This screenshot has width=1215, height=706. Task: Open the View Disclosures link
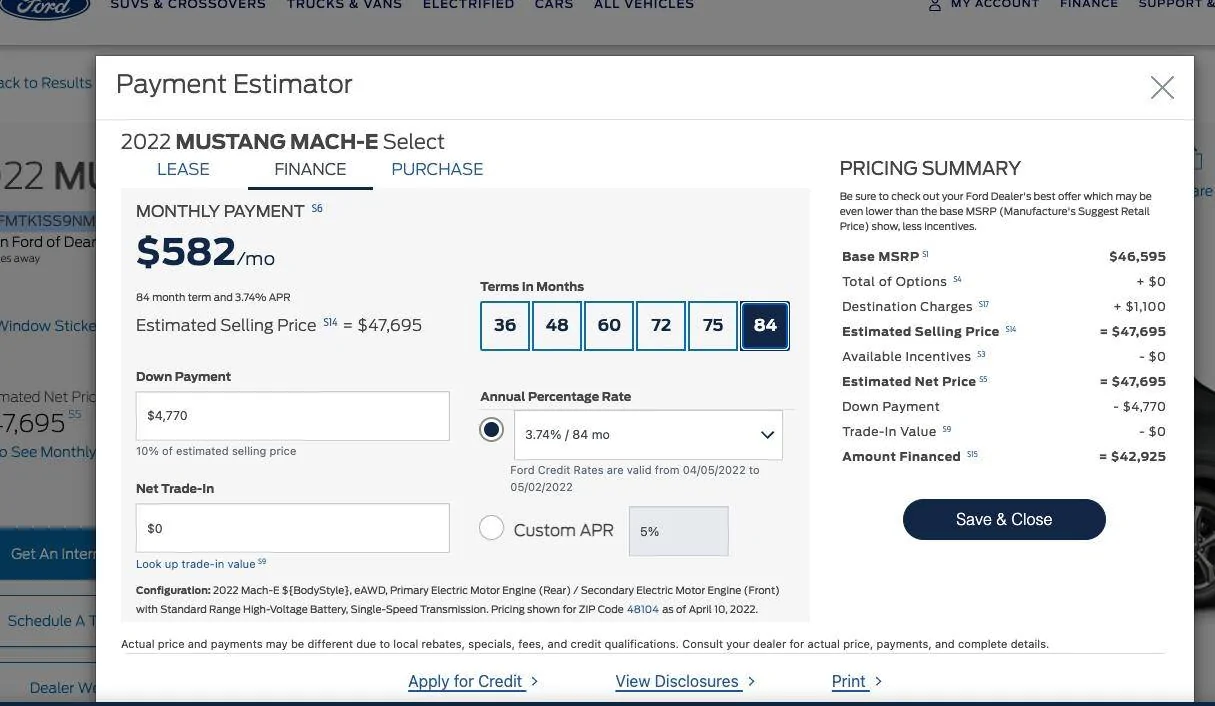677,681
